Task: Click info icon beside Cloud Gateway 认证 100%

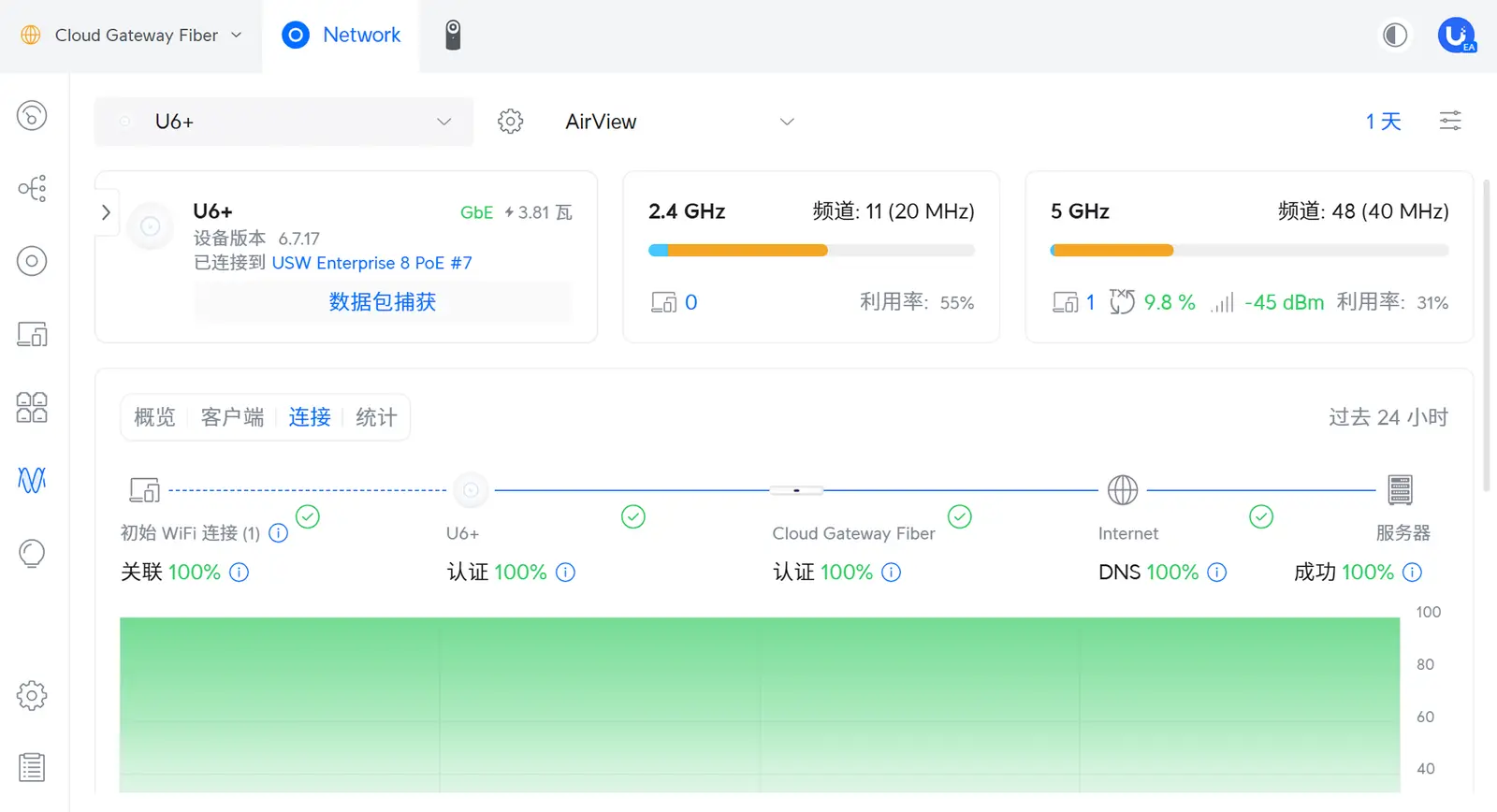Action: tap(892, 573)
